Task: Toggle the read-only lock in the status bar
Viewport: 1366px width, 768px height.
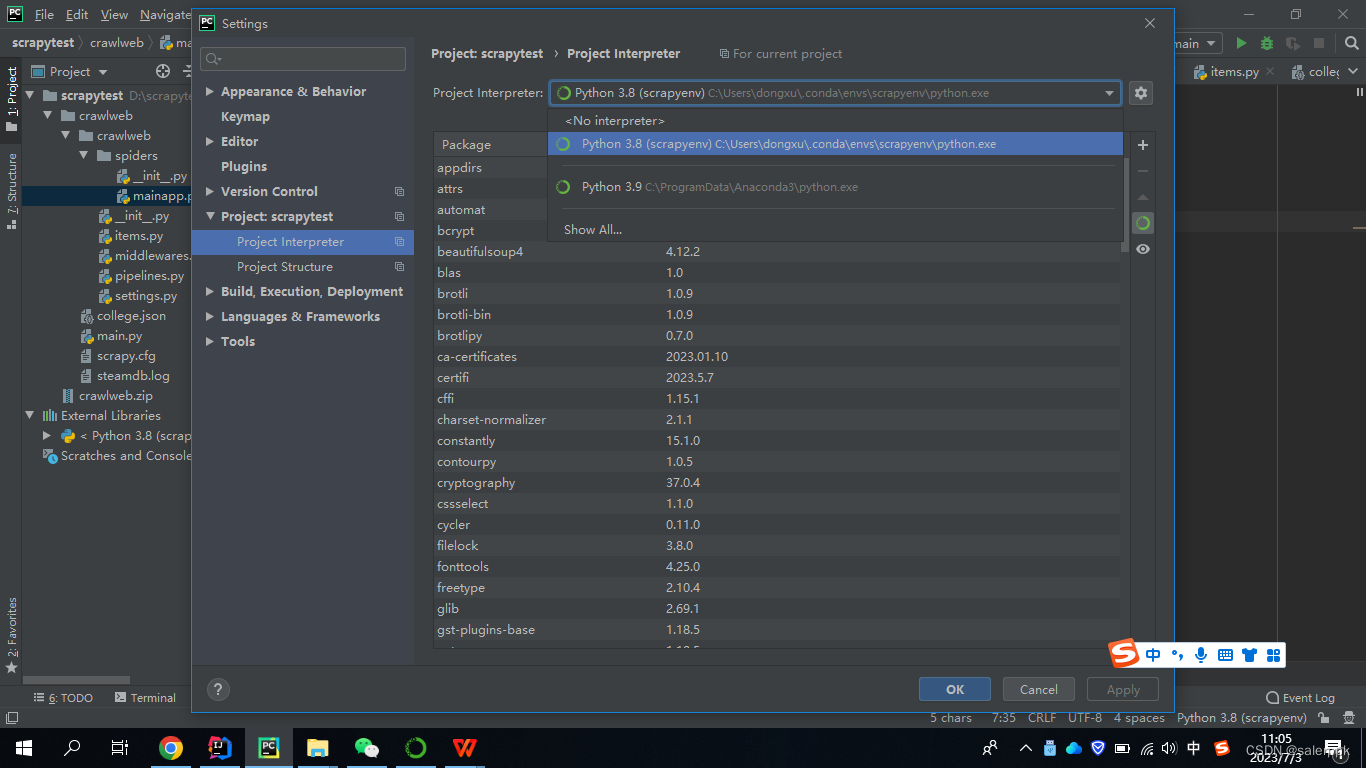Action: click(x=1321, y=717)
